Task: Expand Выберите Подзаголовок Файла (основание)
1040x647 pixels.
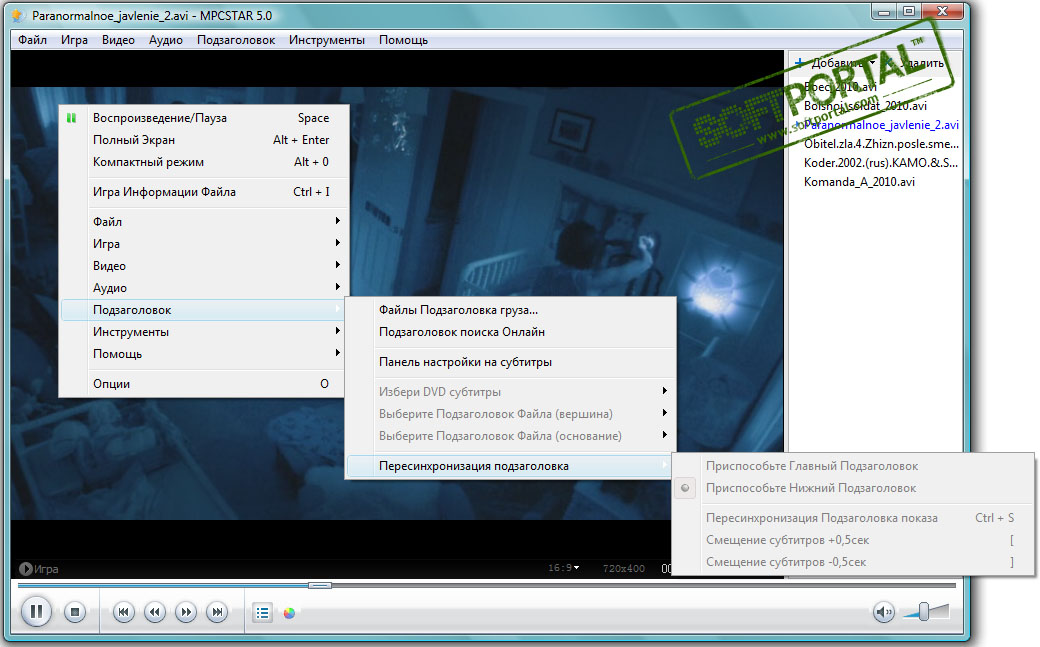Action: point(510,435)
